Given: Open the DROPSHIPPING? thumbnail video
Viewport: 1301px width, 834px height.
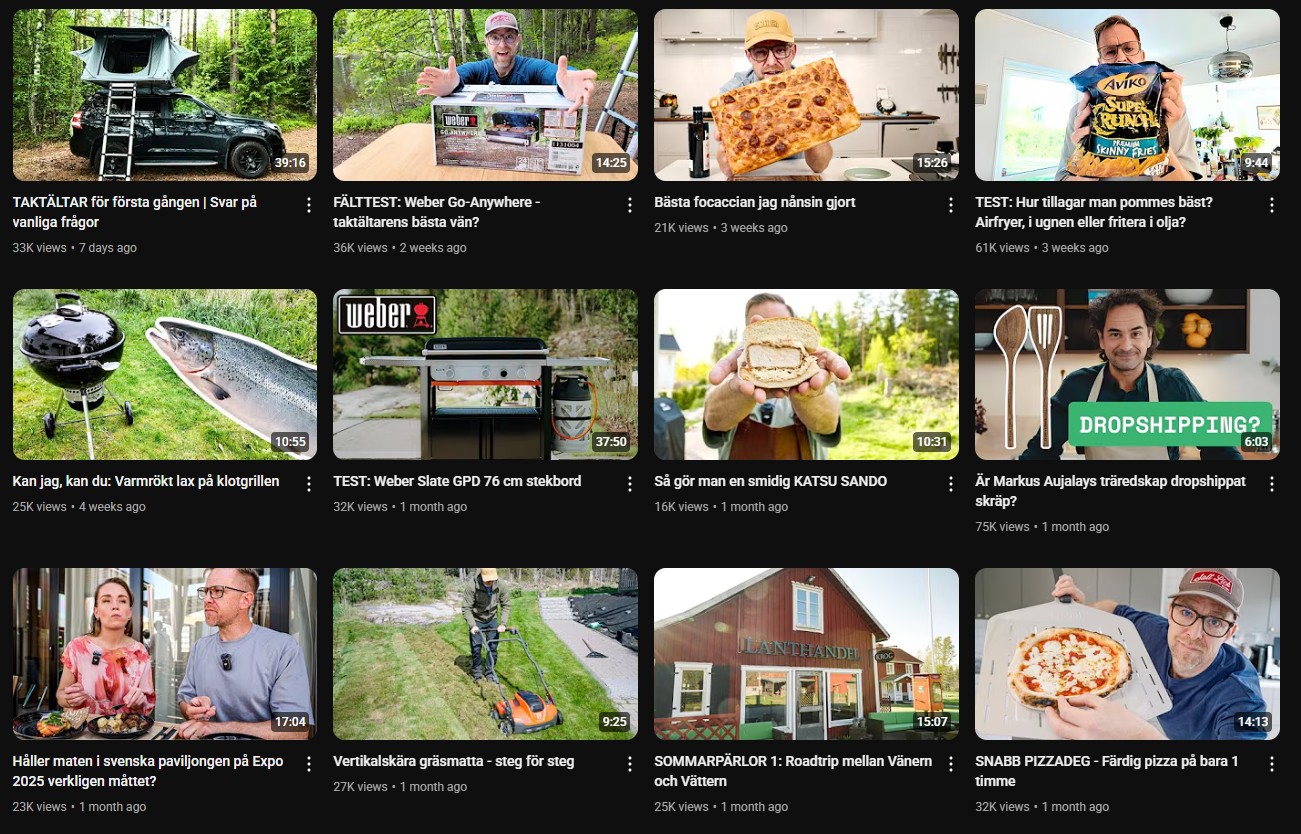Looking at the screenshot, I should [1127, 375].
